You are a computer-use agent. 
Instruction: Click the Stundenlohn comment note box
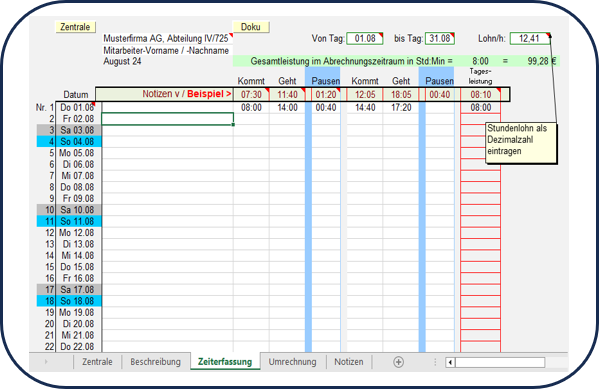tap(521, 143)
